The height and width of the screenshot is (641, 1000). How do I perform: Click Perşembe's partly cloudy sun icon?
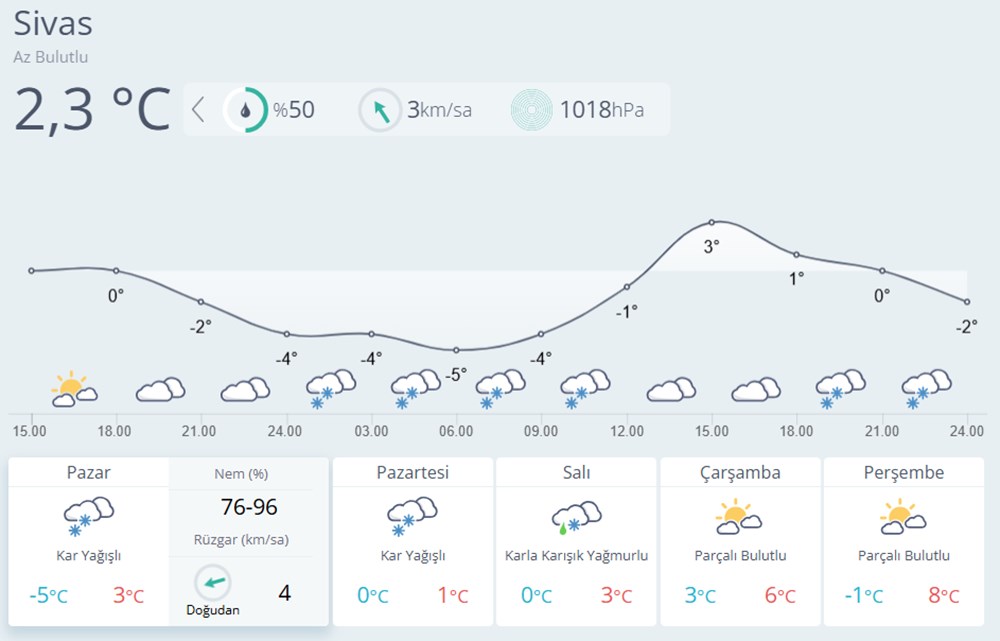tap(903, 516)
